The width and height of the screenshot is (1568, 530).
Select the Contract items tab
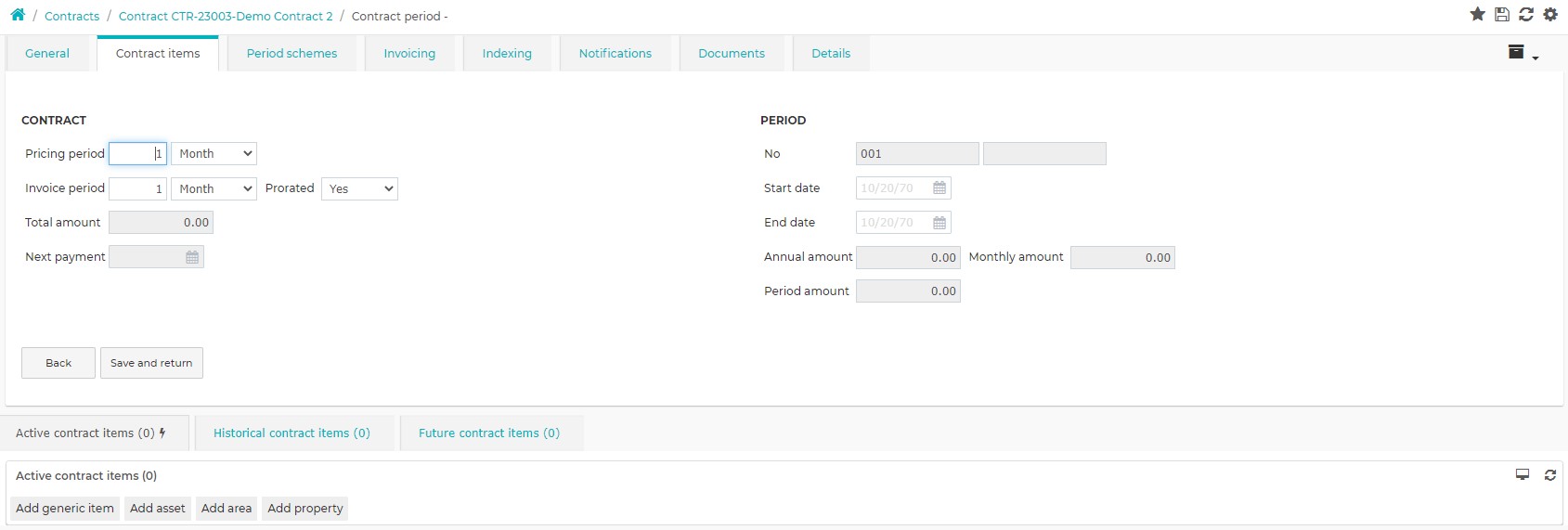coord(158,54)
